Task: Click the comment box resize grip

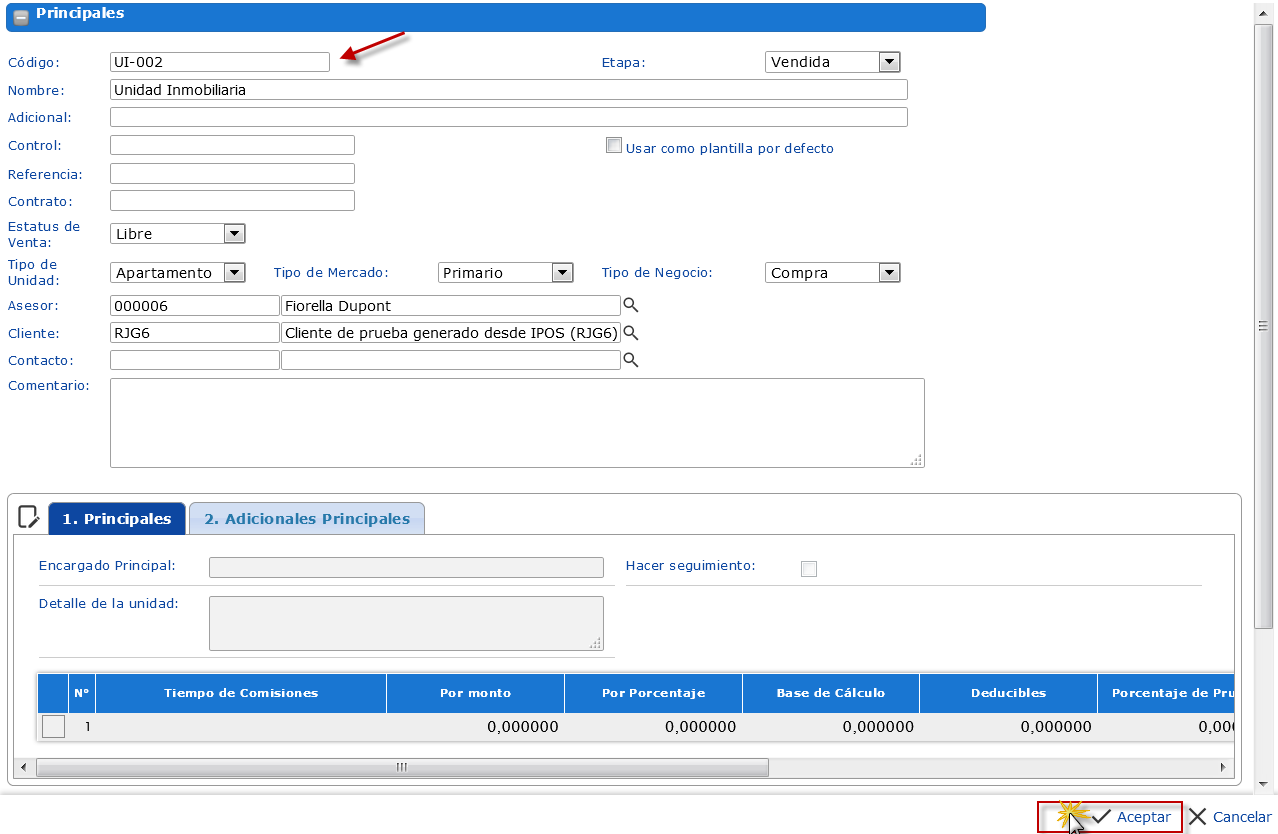Action: [915, 460]
